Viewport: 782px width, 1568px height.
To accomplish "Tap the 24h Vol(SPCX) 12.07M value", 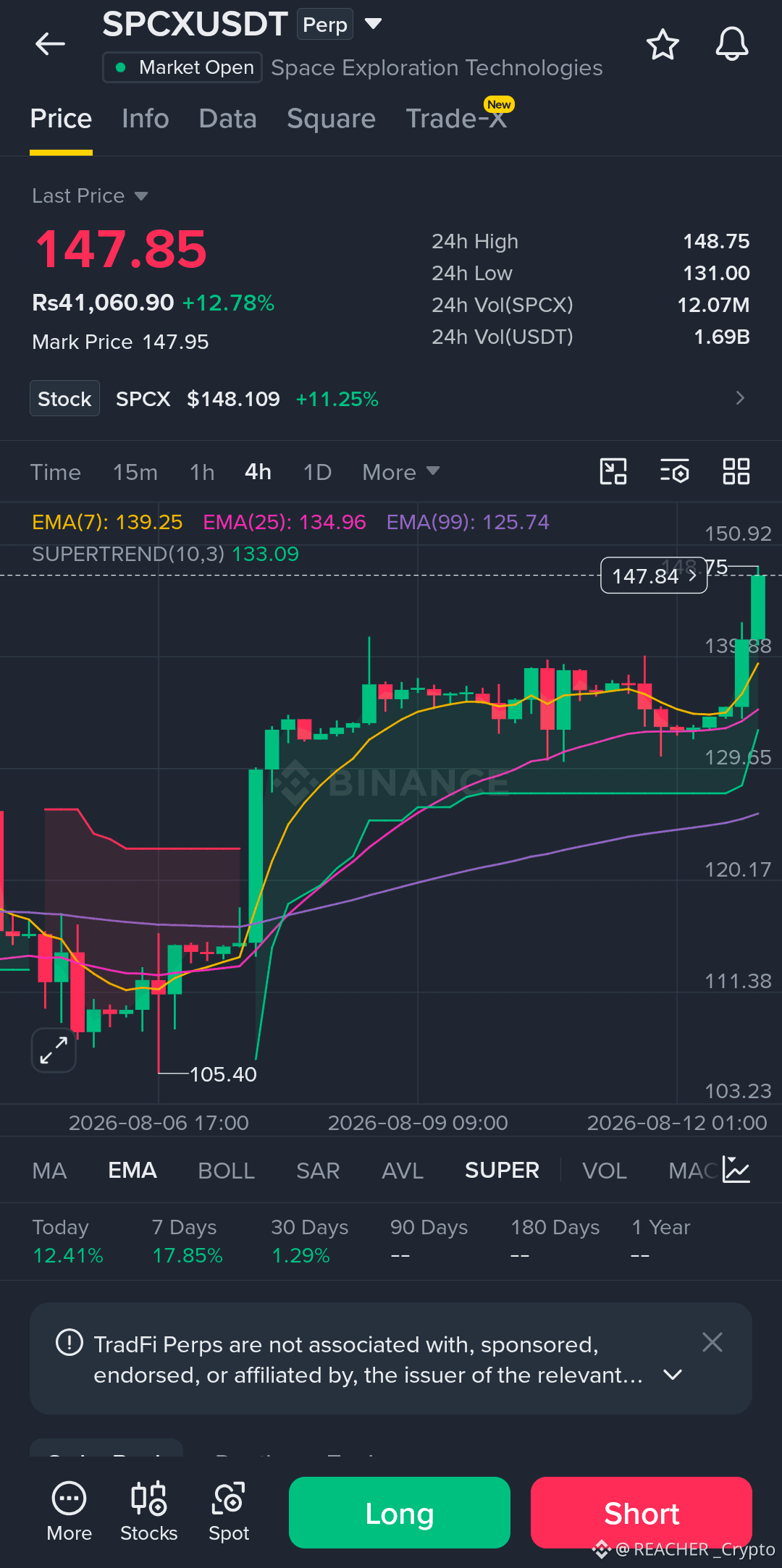I will coord(713,305).
